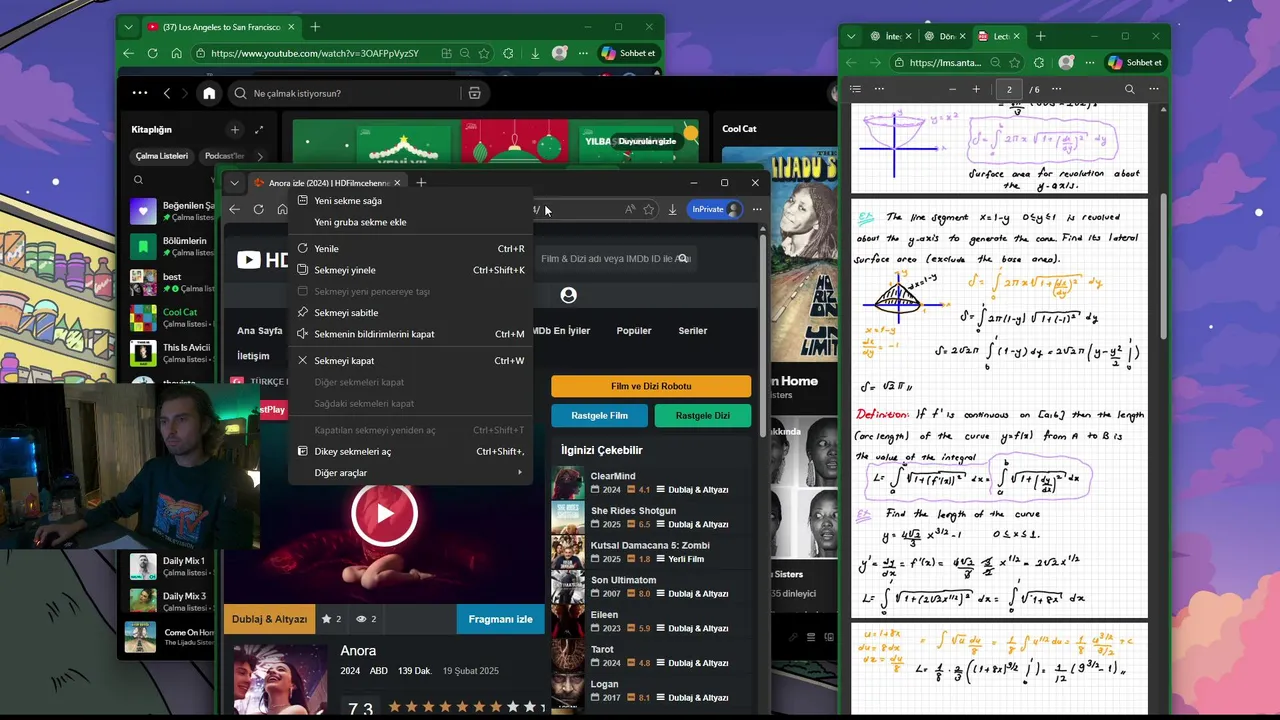The height and width of the screenshot is (720, 1280).
Task: Open a new tab in the InPrivate window
Action: (421, 183)
